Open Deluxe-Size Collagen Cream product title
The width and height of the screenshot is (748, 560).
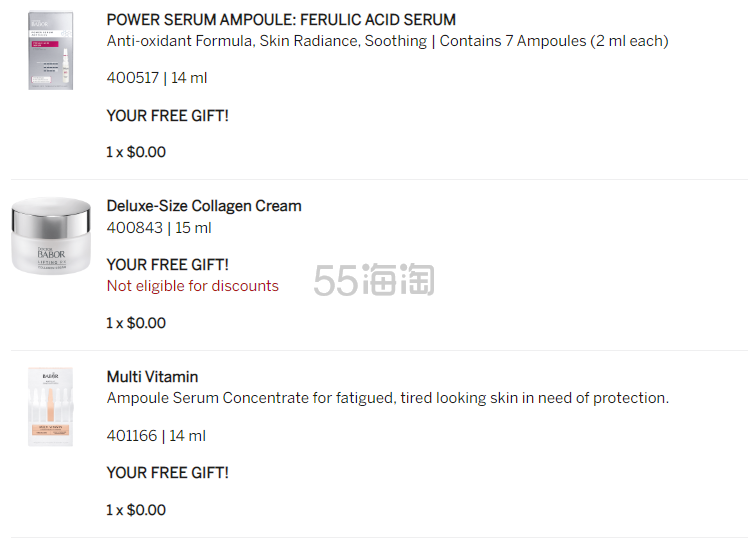204,206
